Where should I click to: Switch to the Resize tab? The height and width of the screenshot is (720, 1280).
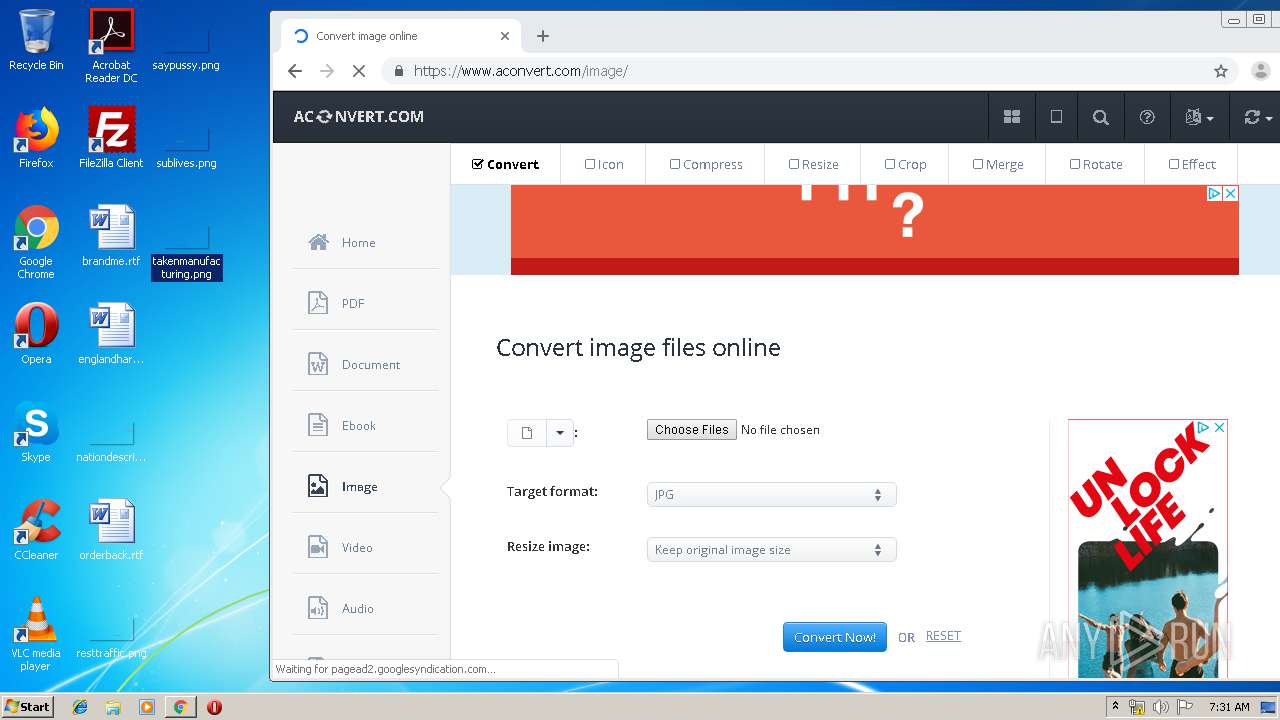click(813, 164)
